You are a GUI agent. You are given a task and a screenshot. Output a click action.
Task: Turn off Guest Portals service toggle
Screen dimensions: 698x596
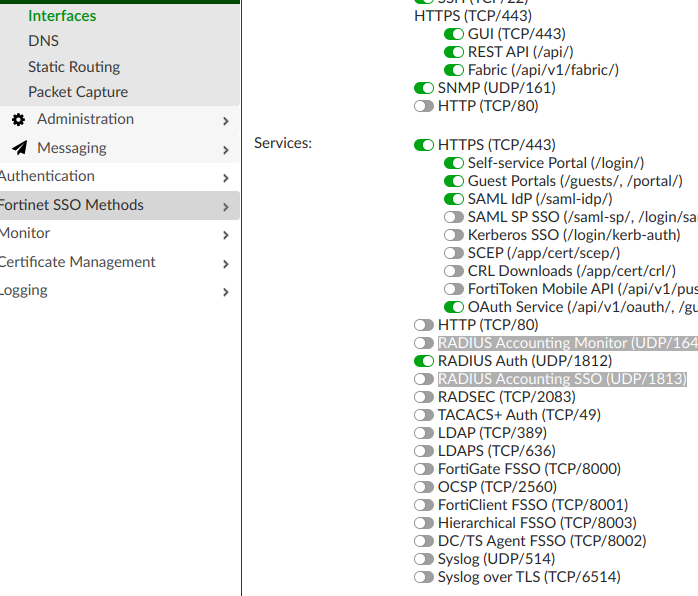454,181
